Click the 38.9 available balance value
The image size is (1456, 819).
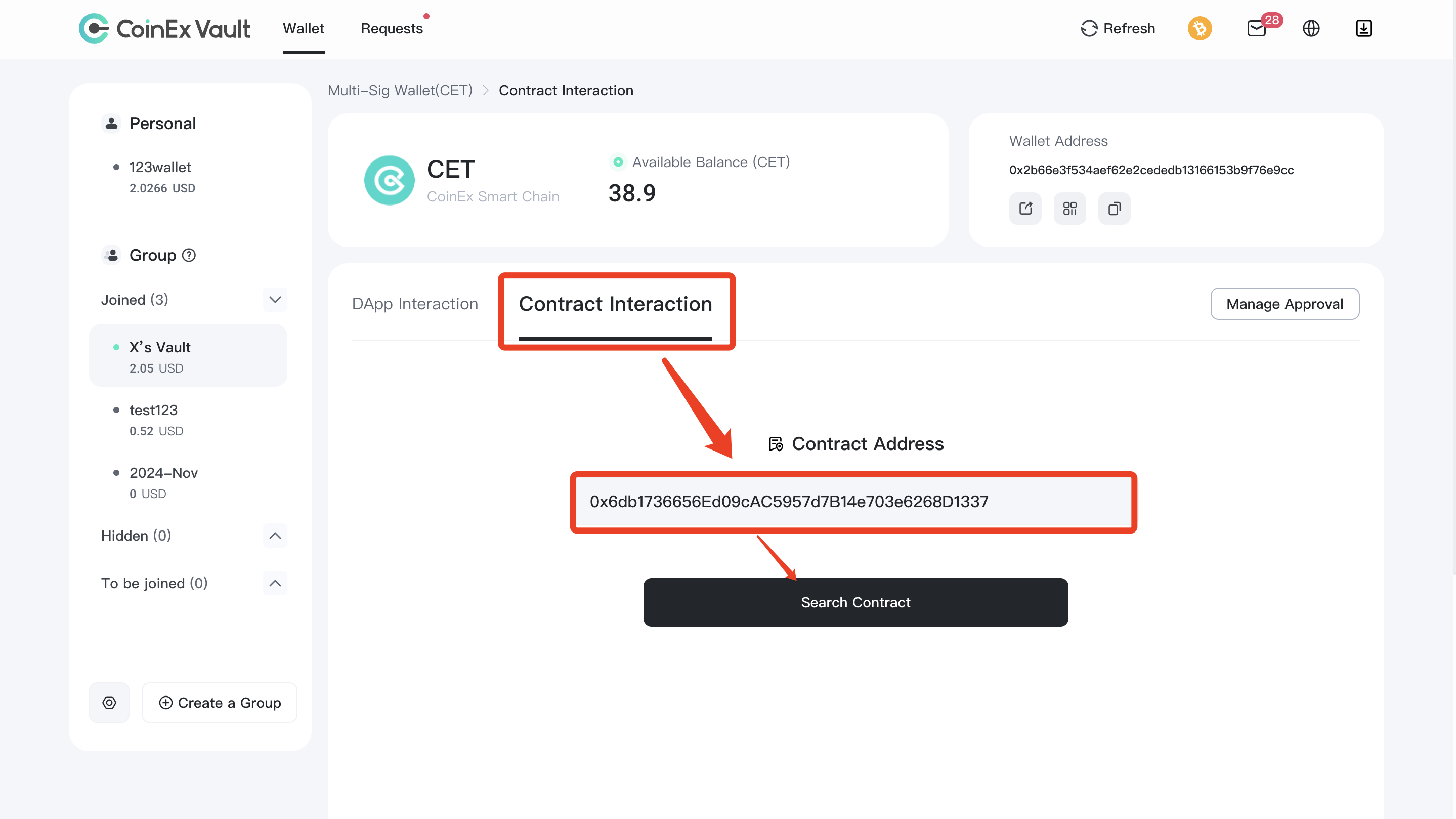pos(632,193)
